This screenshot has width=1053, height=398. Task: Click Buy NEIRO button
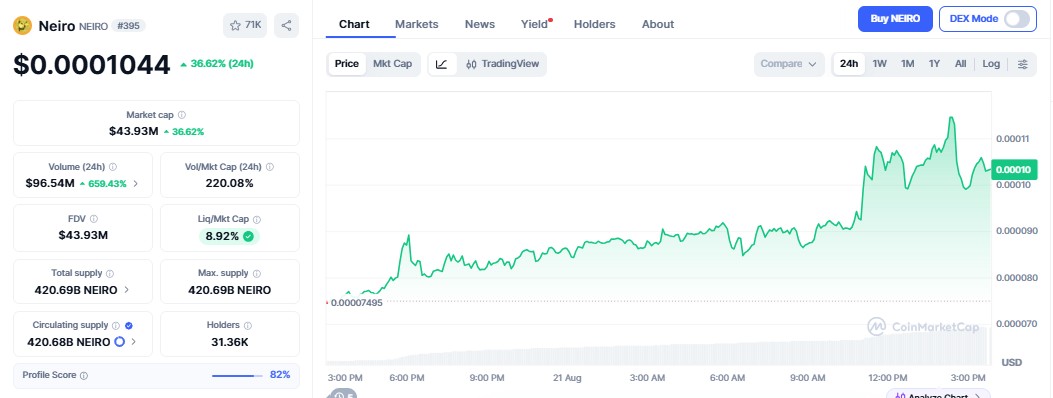click(x=895, y=19)
